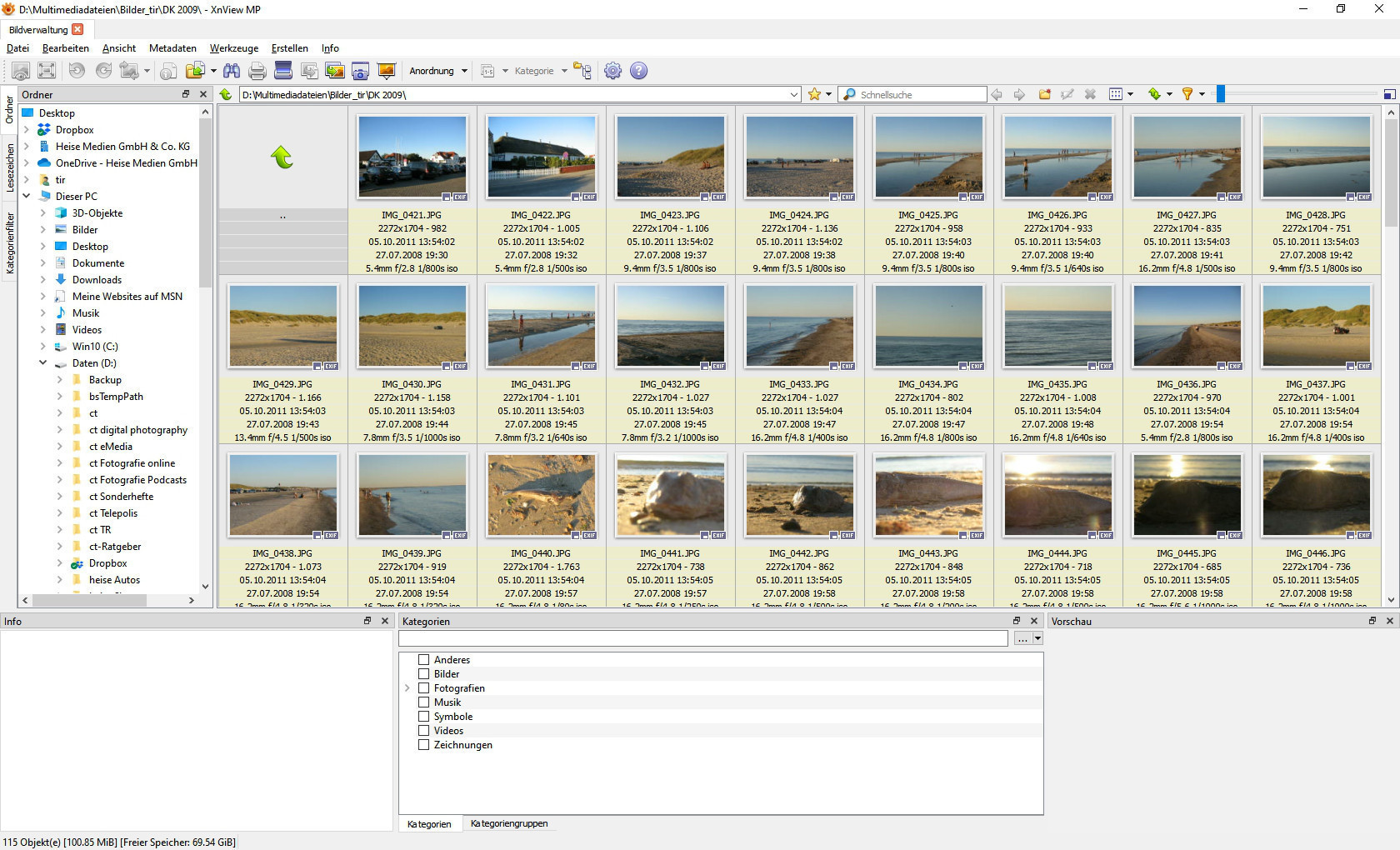Start the slideshow from the toolbar
This screenshot has width=1400, height=850.
tap(386, 71)
